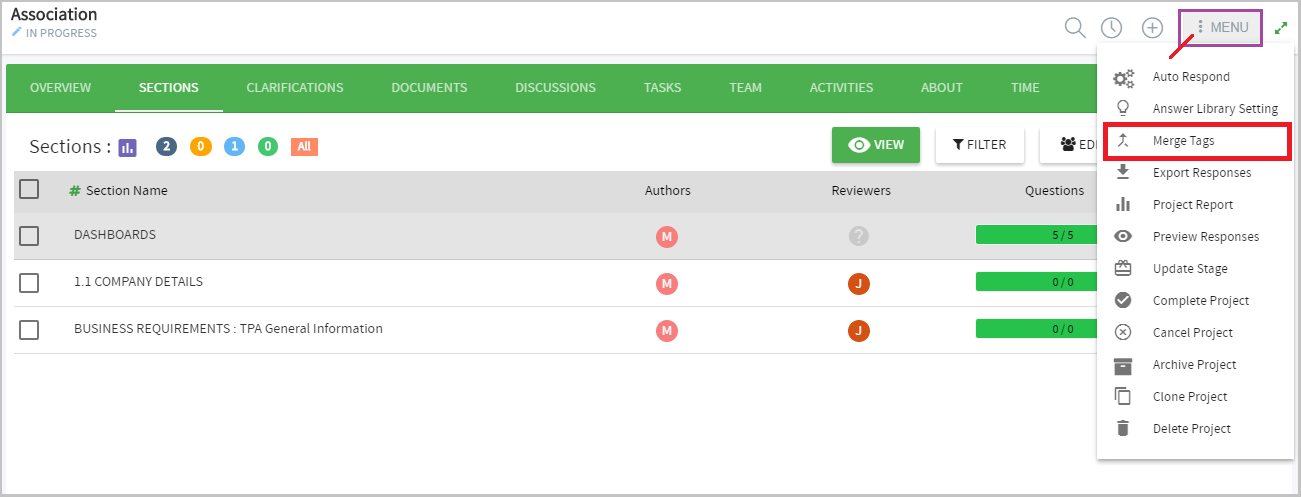Click the 0 / 0 progress bar for 1.1 COMPANY DETAILS

pos(1036,282)
